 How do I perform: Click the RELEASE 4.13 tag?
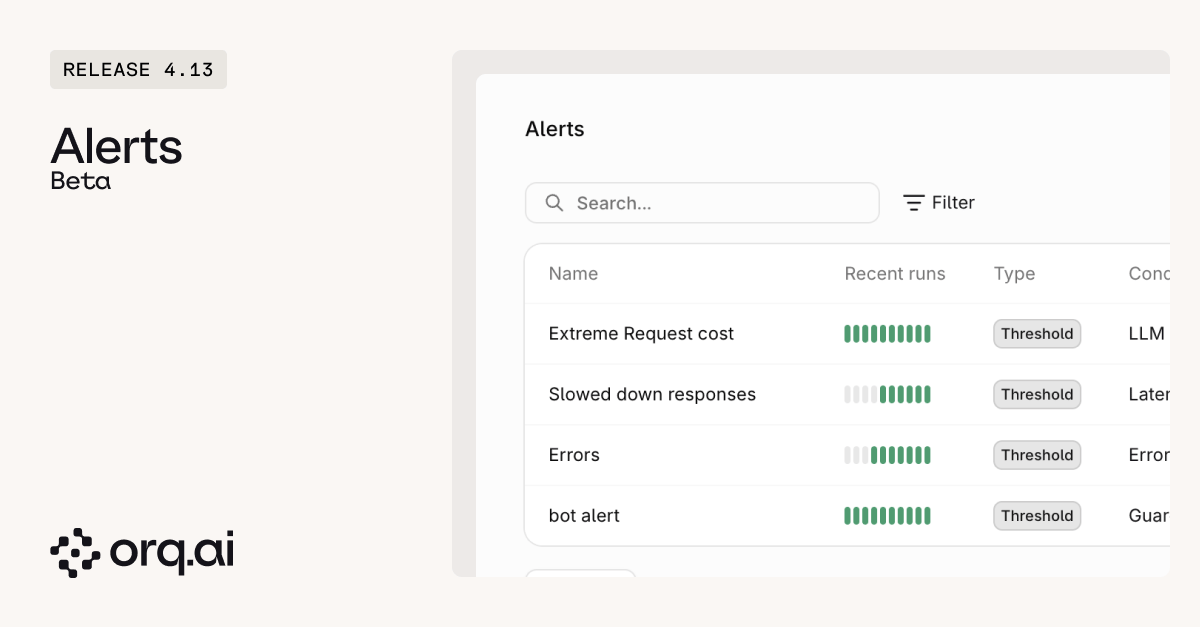pyautogui.click(x=138, y=70)
